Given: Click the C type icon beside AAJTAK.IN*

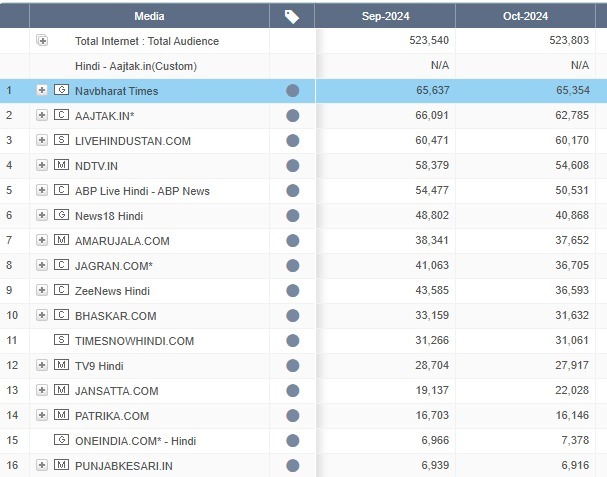Looking at the screenshot, I should click(61, 115).
